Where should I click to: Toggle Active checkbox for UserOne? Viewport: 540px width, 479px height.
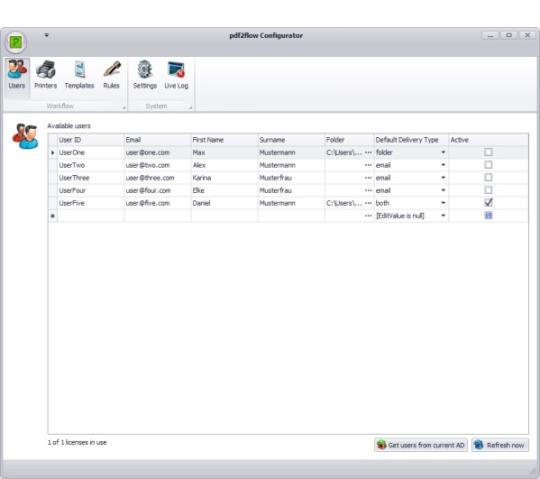coord(488,152)
